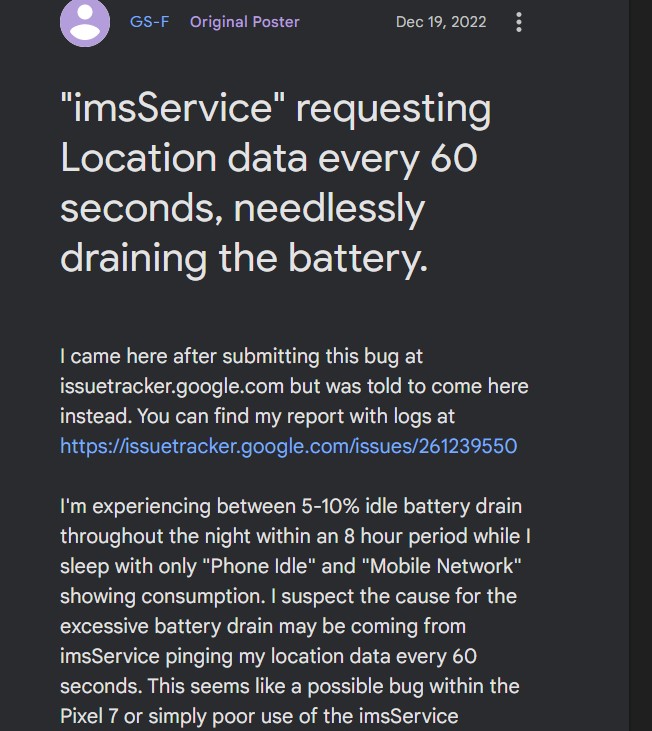Click "draining the battery." in the title
The height and width of the screenshot is (731, 652).
click(x=244, y=258)
